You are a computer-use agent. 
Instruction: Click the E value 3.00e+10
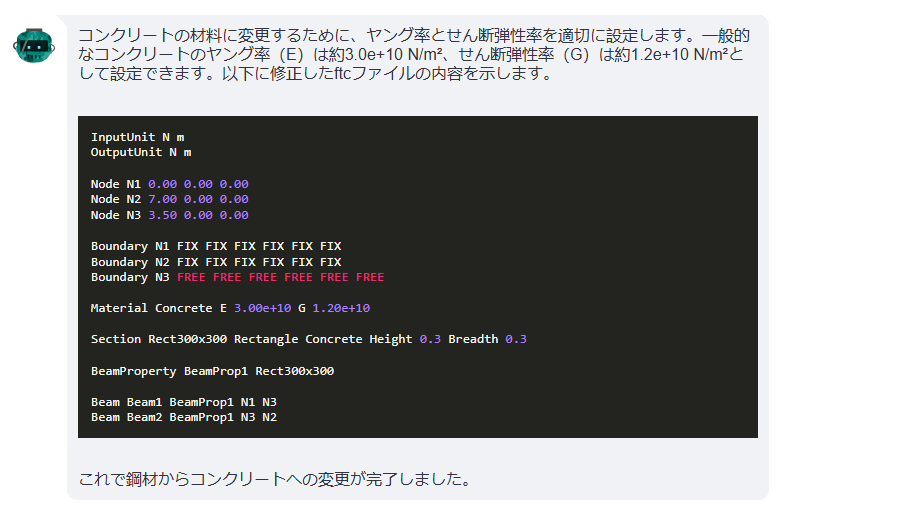point(262,308)
